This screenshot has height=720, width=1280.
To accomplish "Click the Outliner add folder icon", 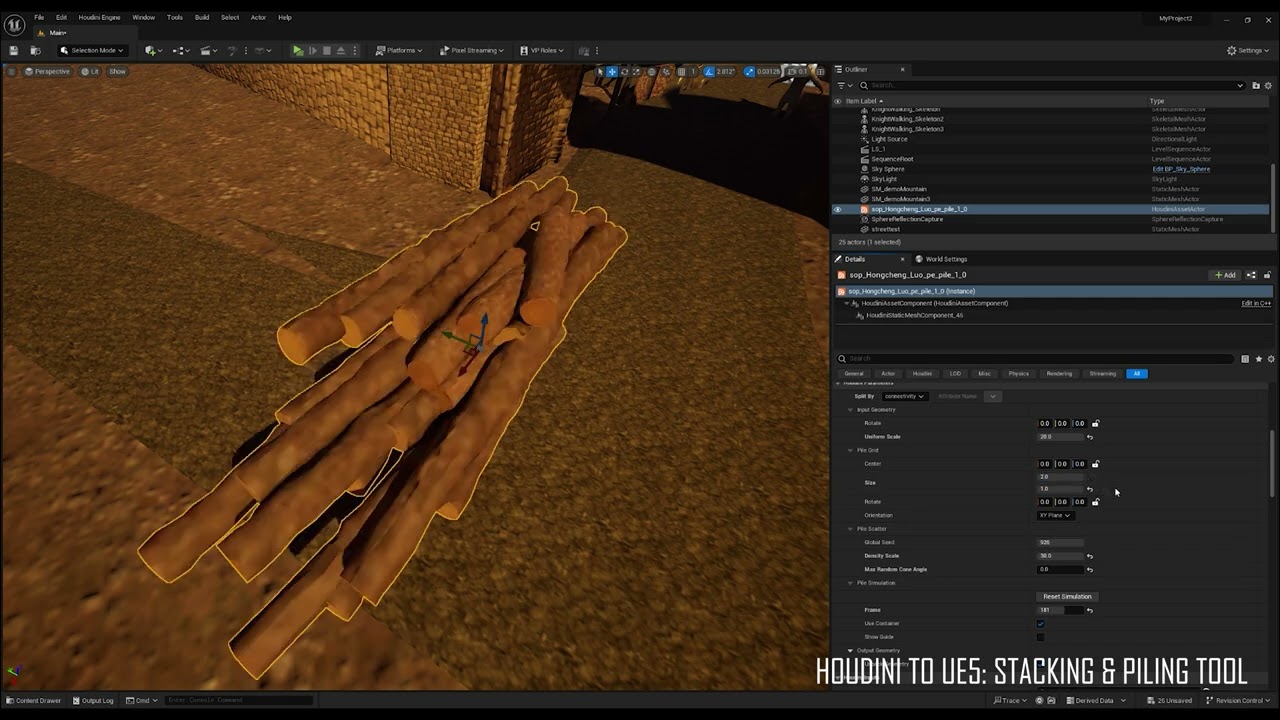I will pos(1254,85).
